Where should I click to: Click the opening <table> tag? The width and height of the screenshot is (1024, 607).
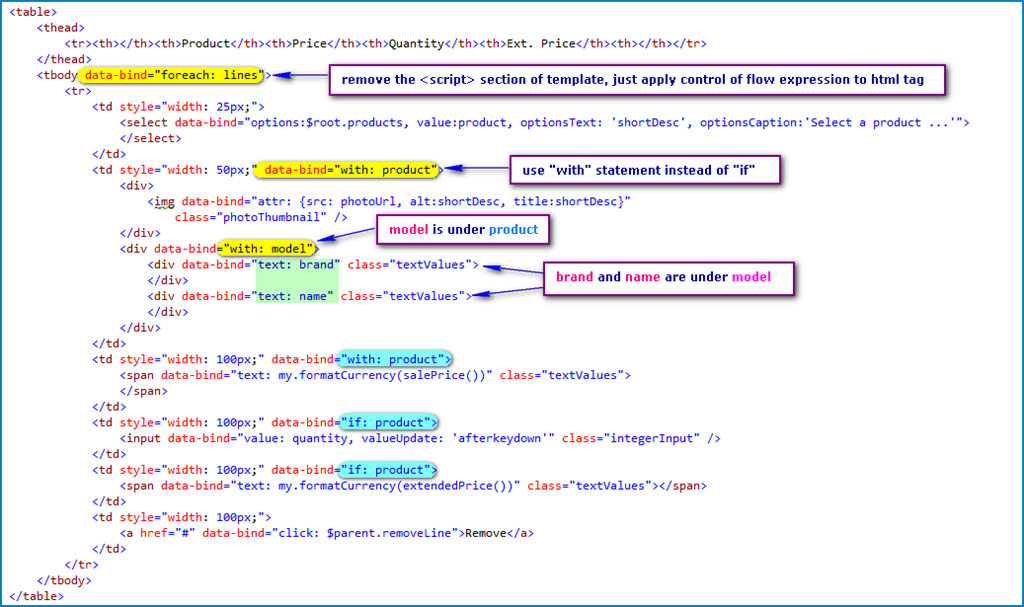coord(33,12)
